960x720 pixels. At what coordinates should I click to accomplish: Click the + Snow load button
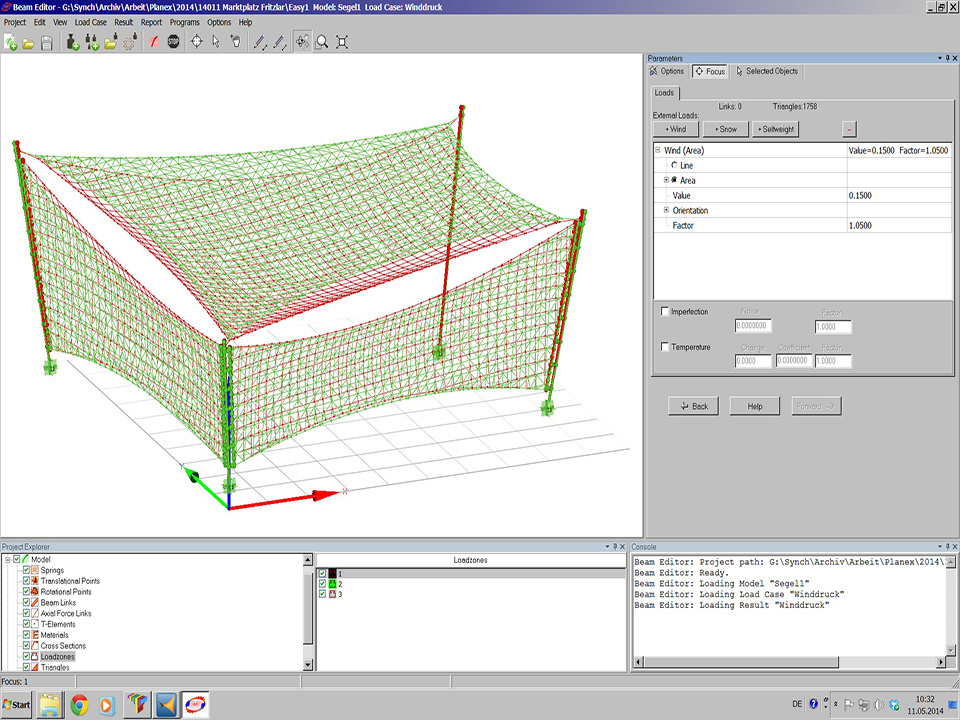725,129
